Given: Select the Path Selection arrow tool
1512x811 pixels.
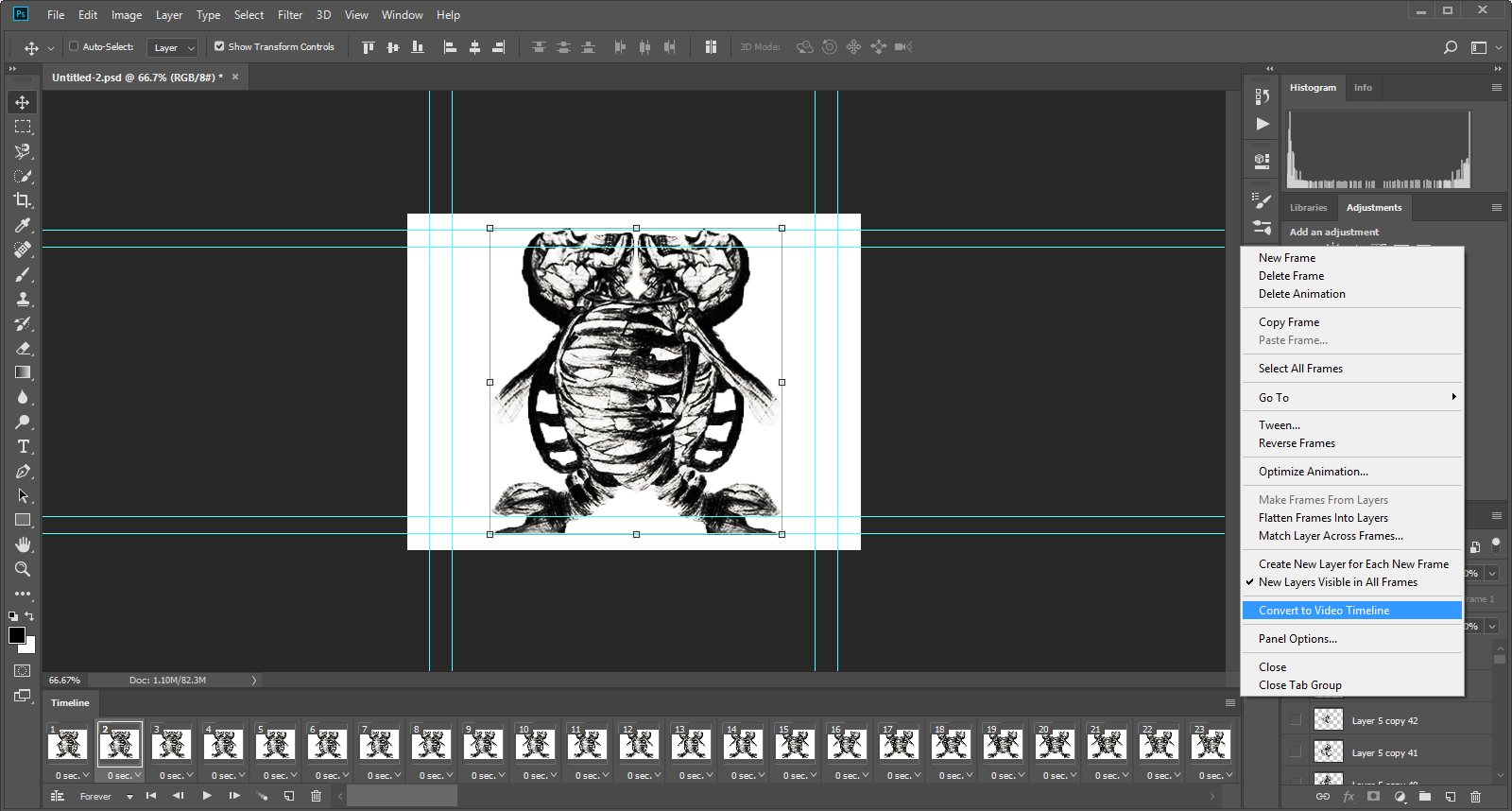Looking at the screenshot, I should (23, 495).
